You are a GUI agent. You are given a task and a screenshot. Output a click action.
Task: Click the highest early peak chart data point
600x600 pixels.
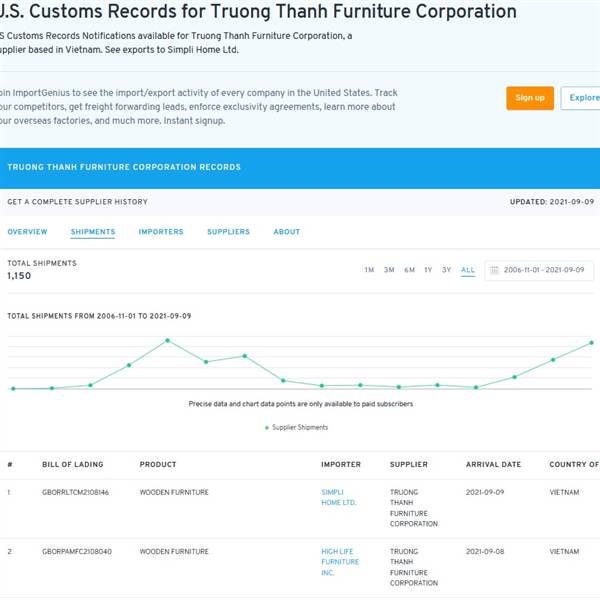pos(167,340)
